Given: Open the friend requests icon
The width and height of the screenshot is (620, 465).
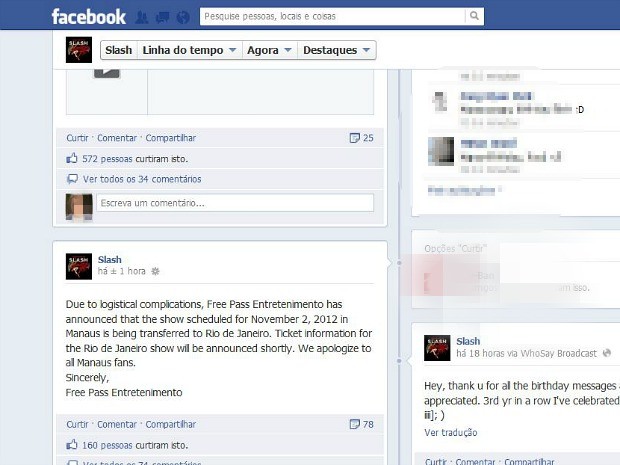Looking at the screenshot, I should 142,17.
